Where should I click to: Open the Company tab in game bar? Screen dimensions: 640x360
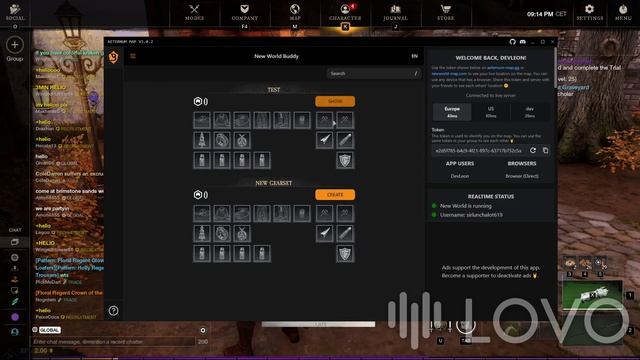(244, 12)
